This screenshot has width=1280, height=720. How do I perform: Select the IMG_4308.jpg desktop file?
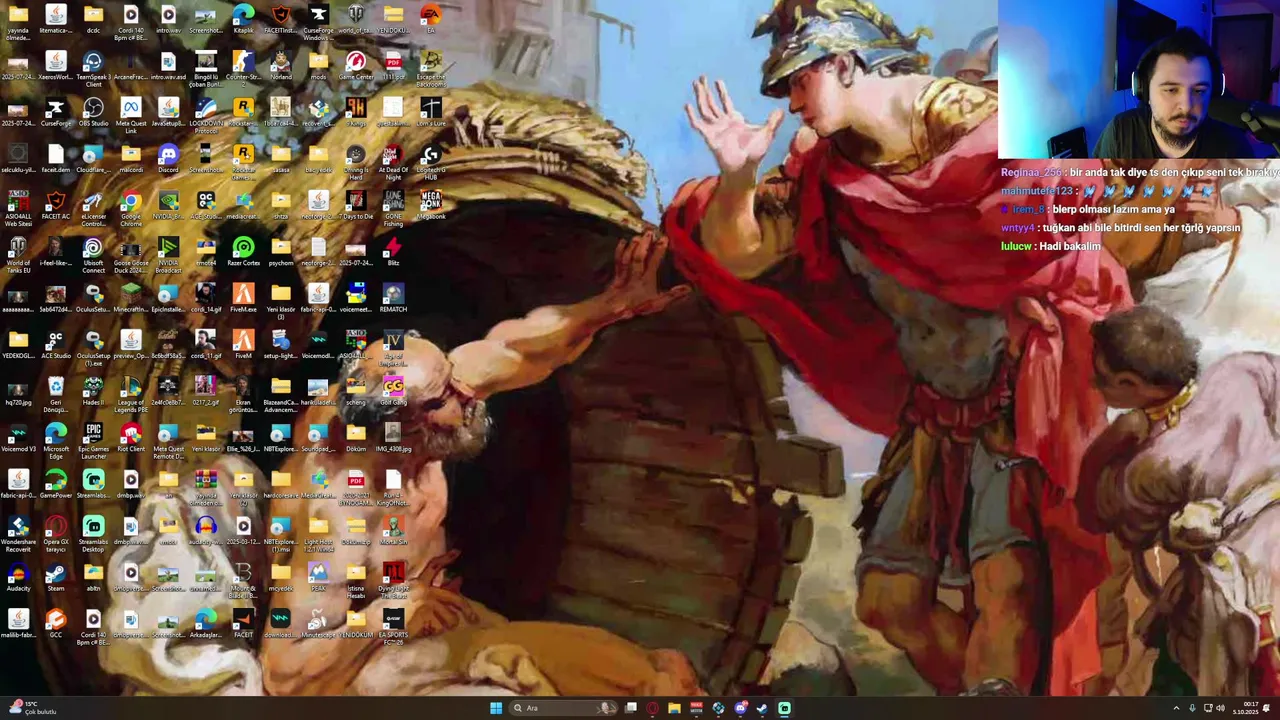coord(393,438)
